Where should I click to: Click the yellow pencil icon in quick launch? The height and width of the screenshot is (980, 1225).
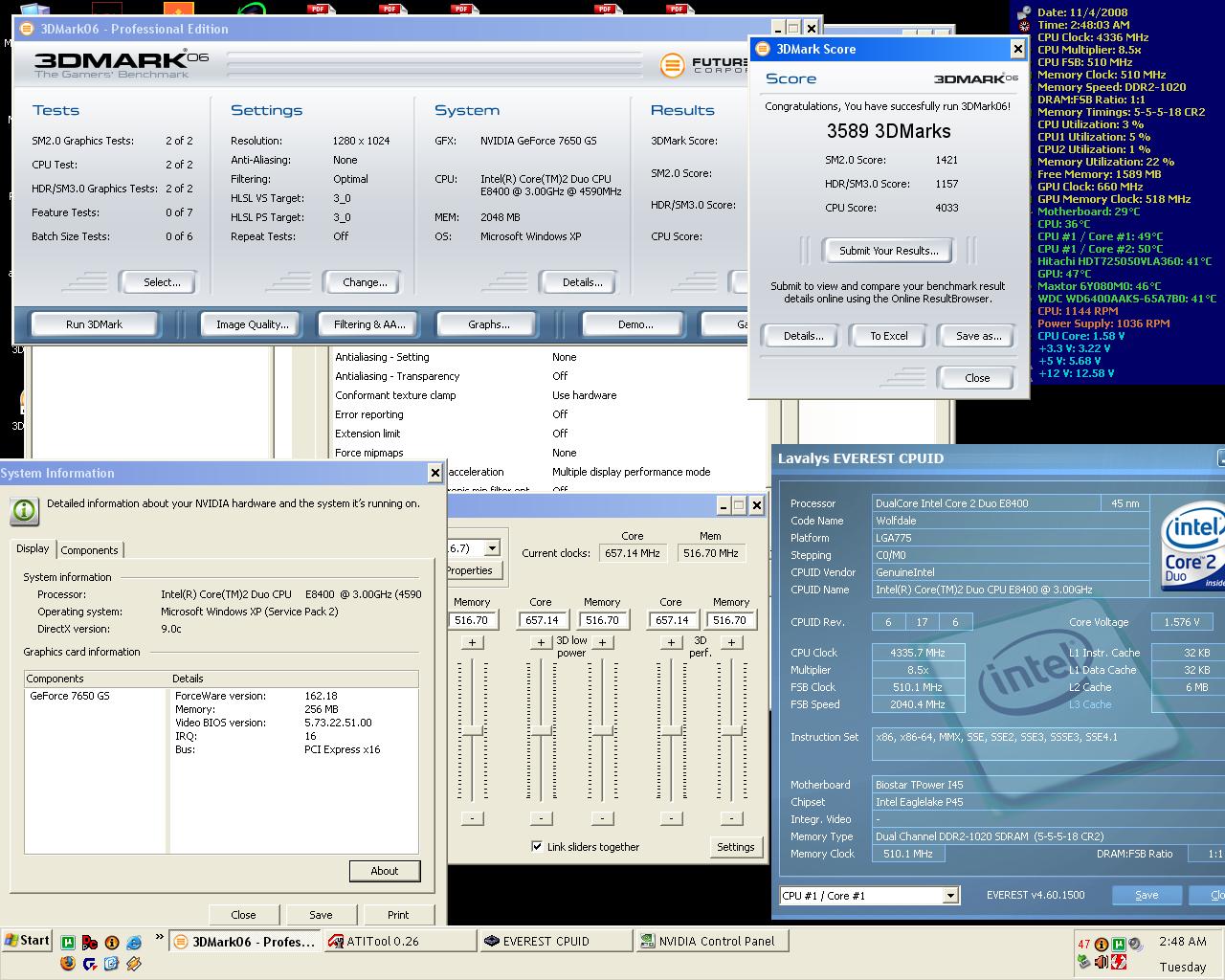click(134, 963)
